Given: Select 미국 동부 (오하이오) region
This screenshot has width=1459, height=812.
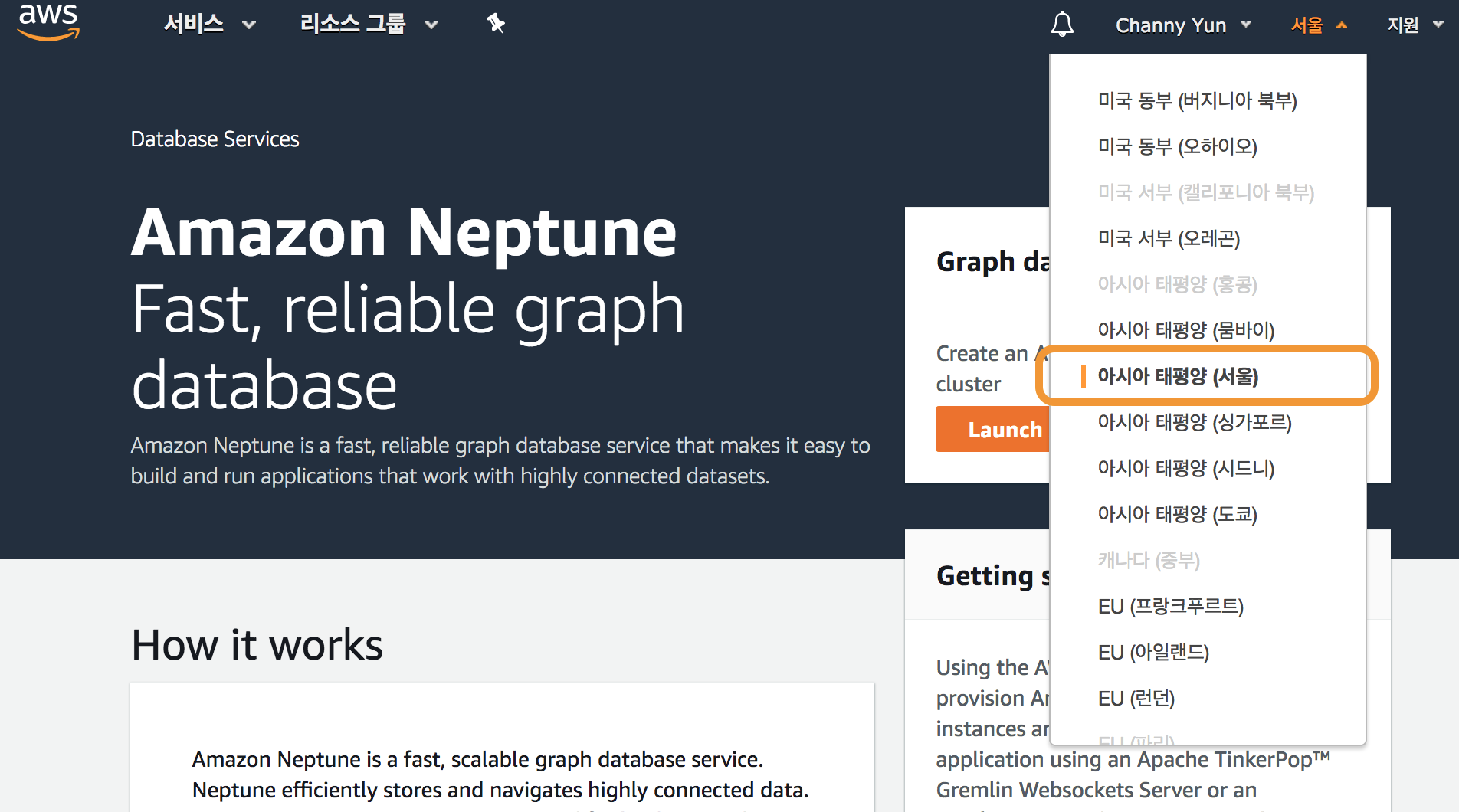Looking at the screenshot, I should (1177, 146).
